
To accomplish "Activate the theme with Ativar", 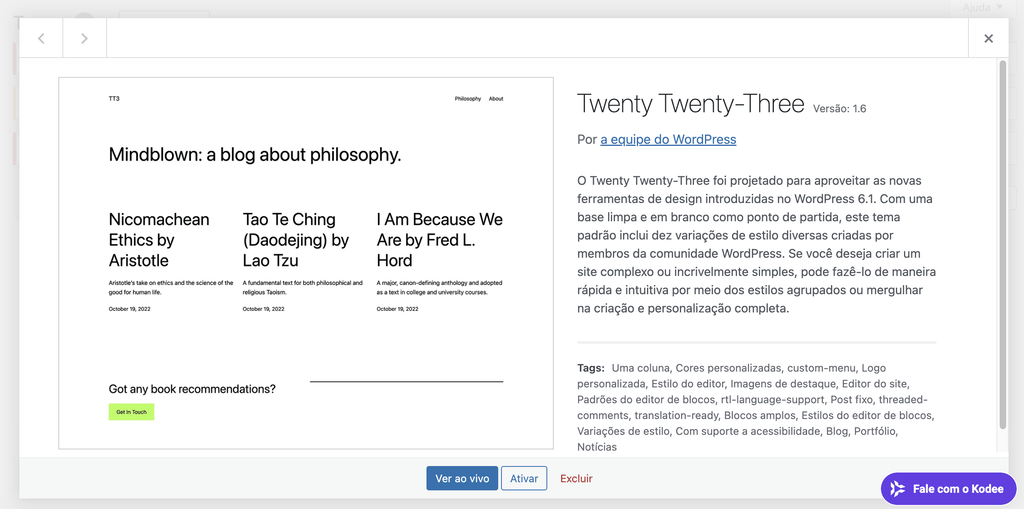I will [x=524, y=478].
